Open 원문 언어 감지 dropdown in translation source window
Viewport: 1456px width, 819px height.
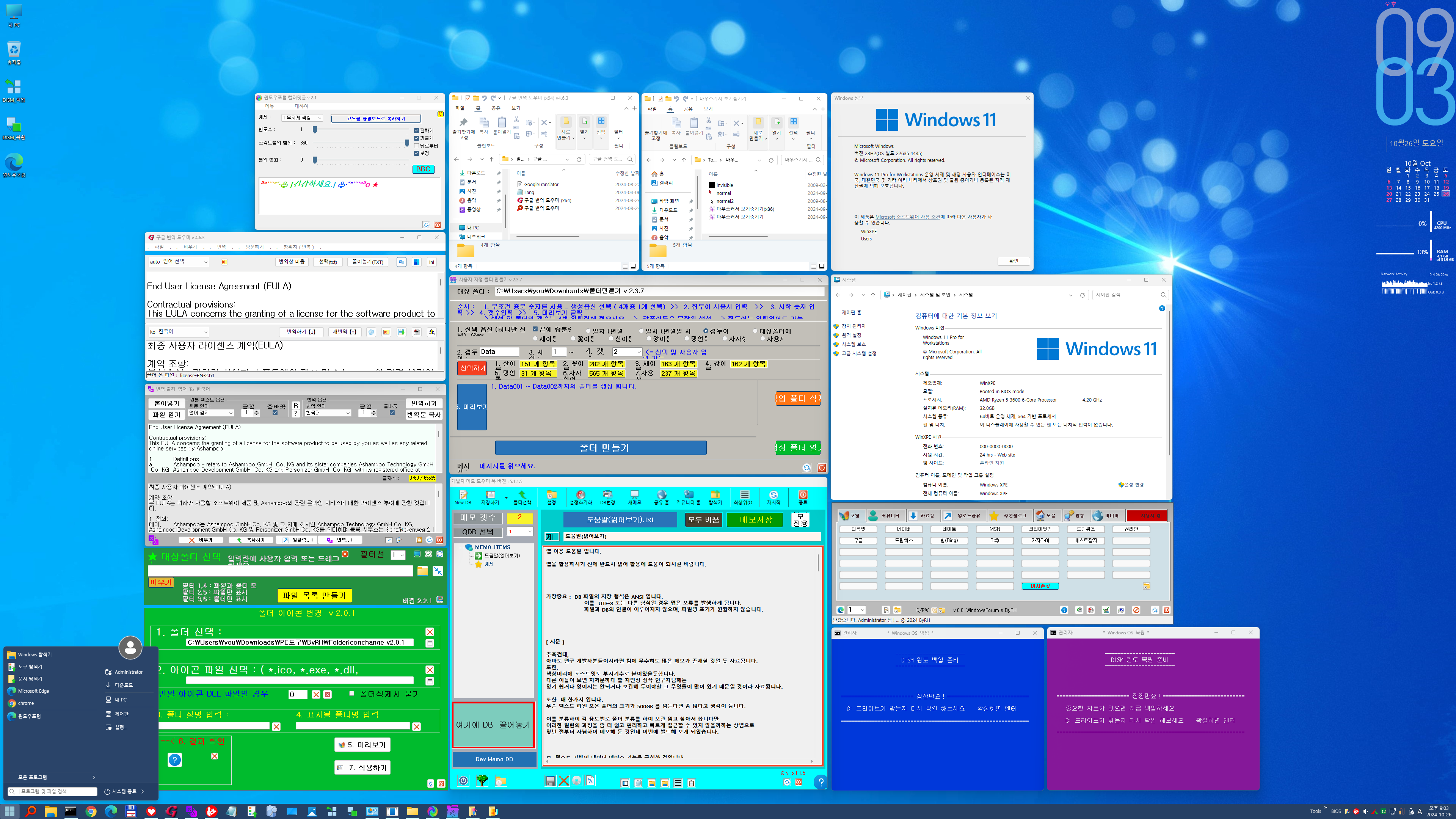pos(211,413)
